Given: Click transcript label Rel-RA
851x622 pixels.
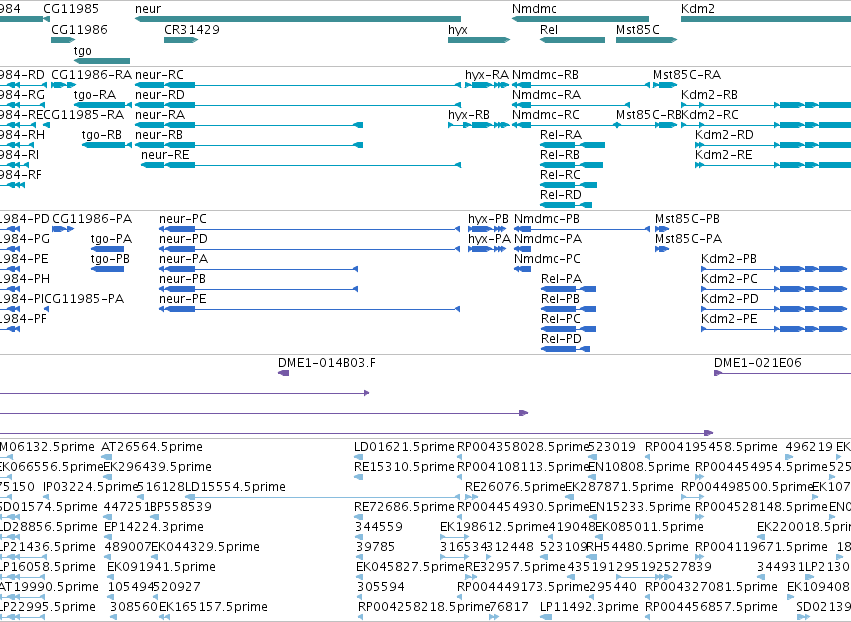Looking at the screenshot, I should click(561, 135).
